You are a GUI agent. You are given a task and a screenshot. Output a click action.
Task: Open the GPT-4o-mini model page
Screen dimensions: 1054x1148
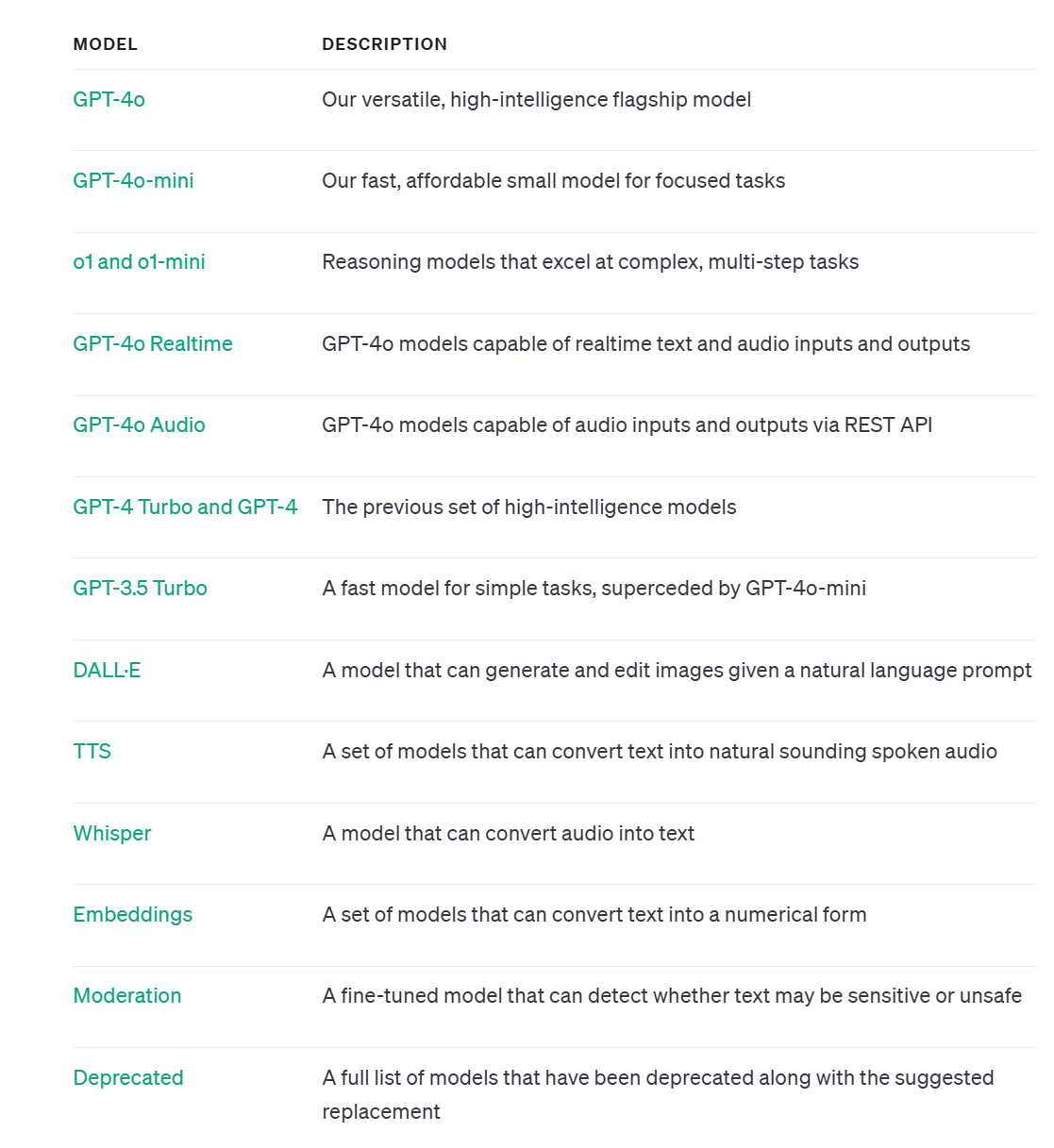pyautogui.click(x=133, y=181)
